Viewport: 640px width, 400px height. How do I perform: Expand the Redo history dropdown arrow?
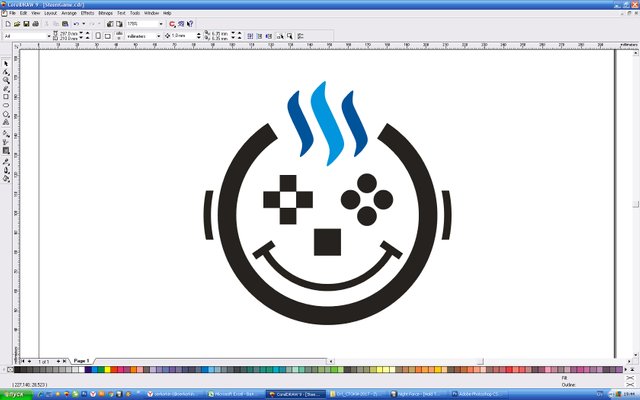click(99, 24)
